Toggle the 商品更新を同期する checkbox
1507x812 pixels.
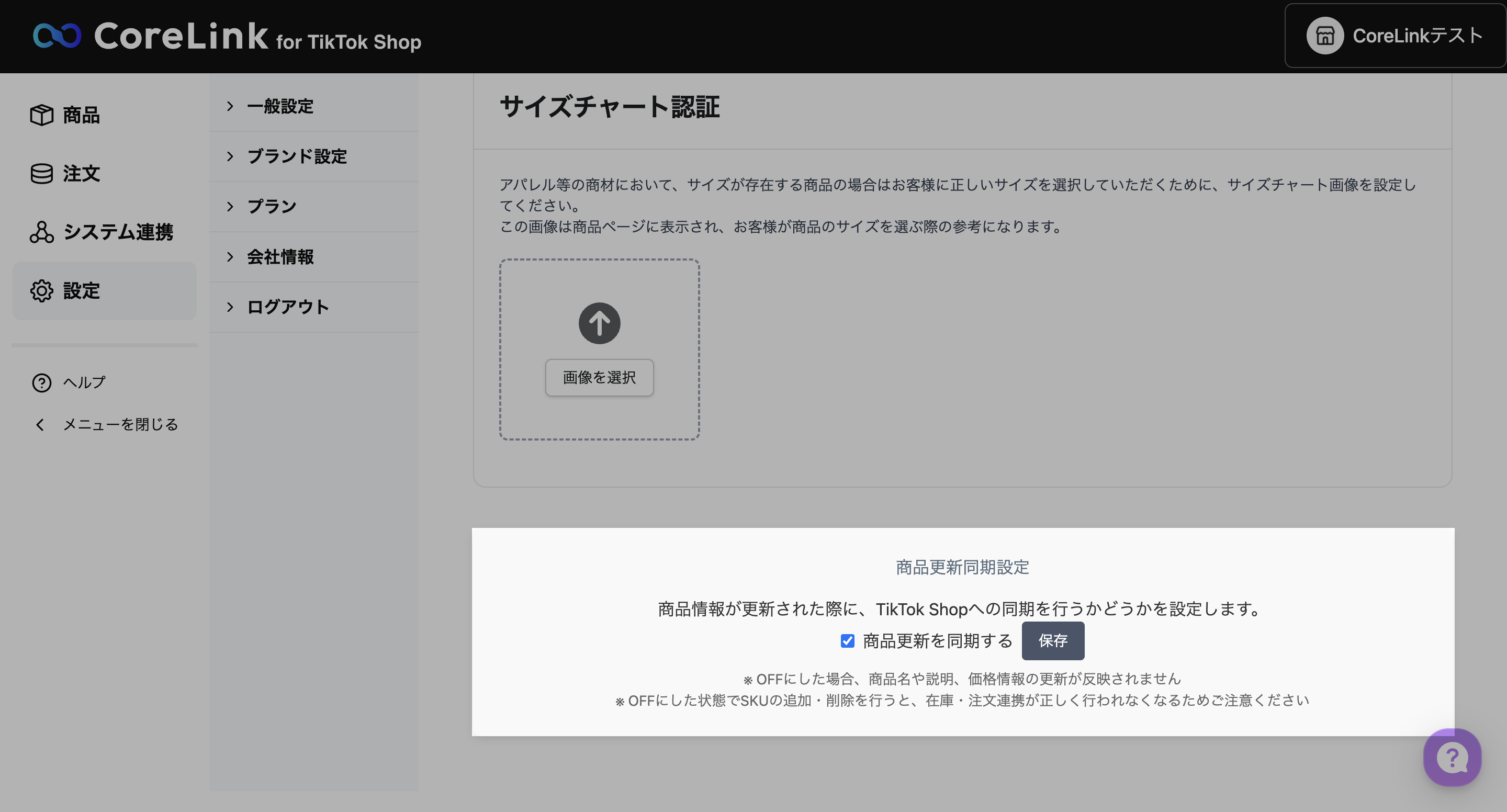[847, 641]
